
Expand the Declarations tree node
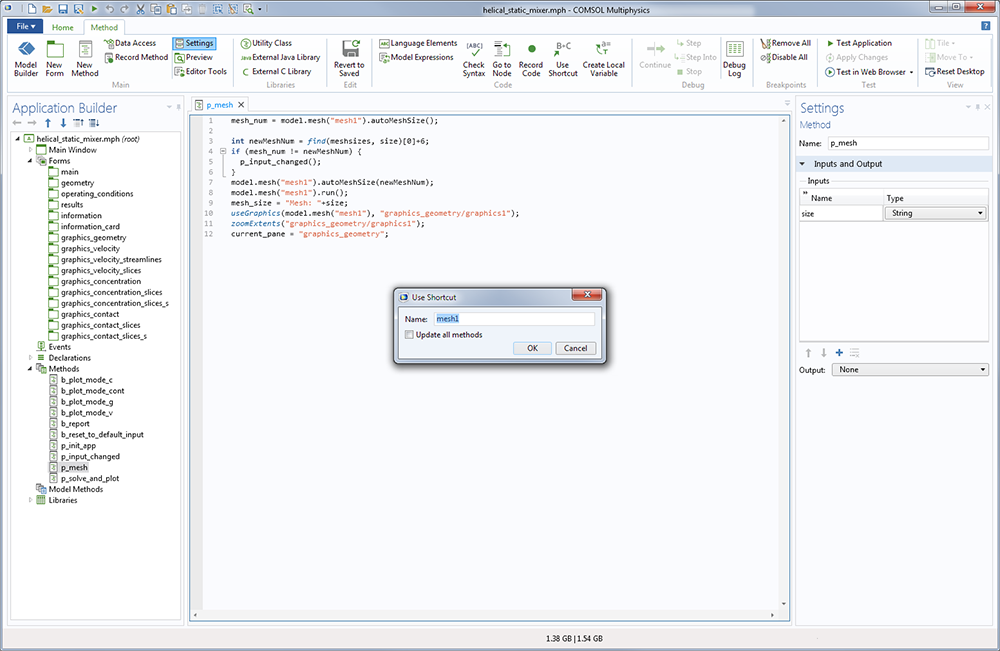coord(30,357)
